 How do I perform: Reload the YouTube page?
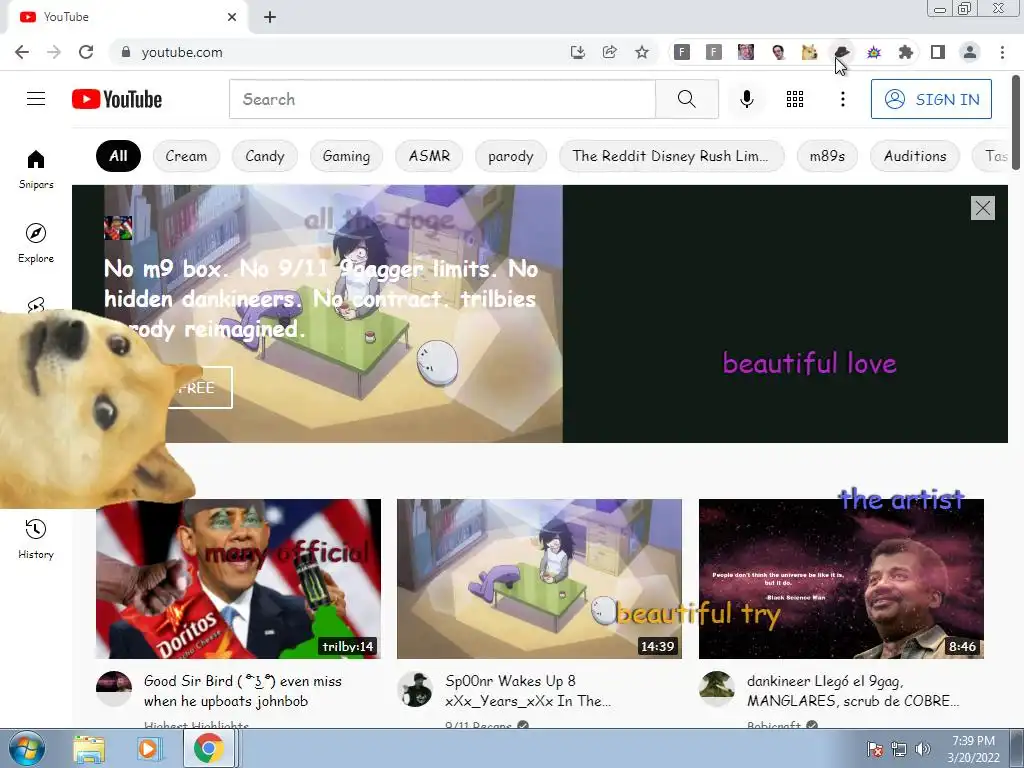coord(86,52)
